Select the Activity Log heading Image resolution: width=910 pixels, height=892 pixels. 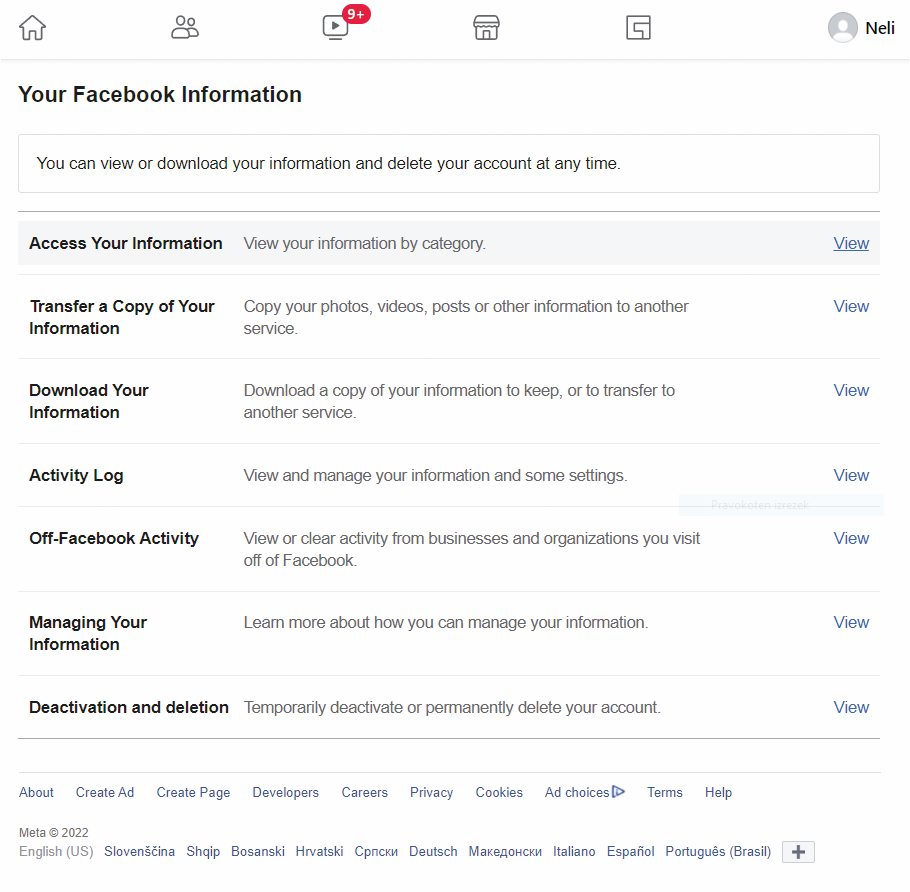(x=76, y=475)
